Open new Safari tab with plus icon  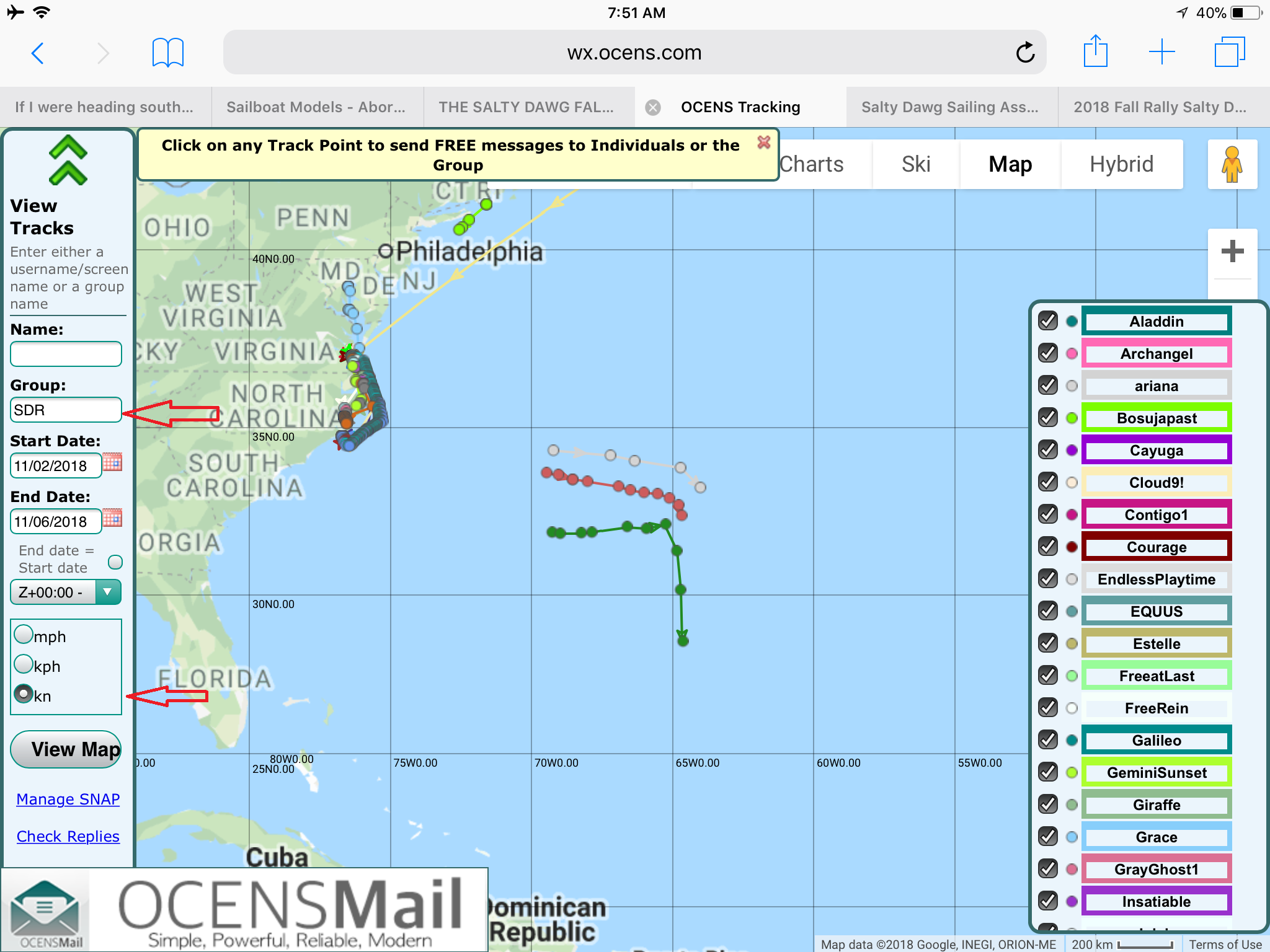click(1161, 52)
